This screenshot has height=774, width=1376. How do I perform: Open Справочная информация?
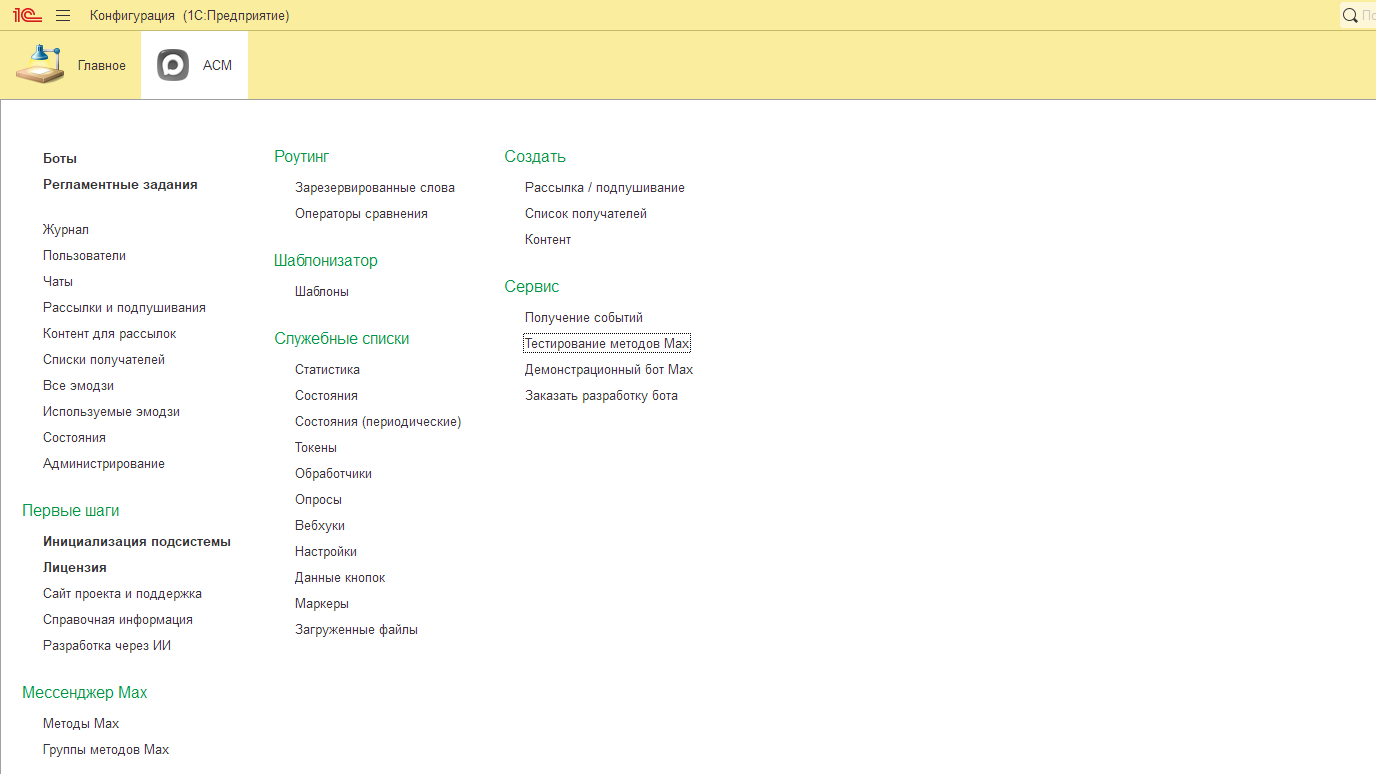pos(118,620)
